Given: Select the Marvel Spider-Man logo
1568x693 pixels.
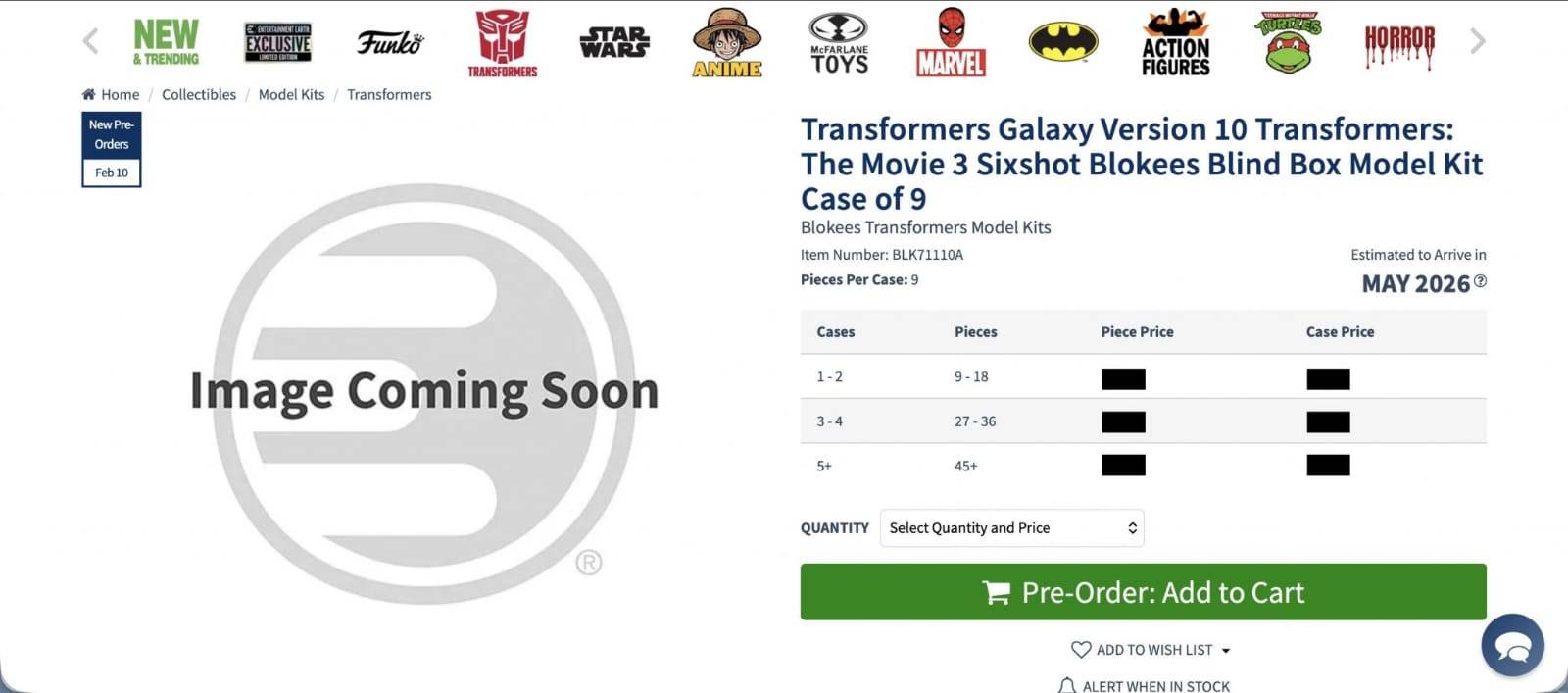Looking at the screenshot, I should pyautogui.click(x=951, y=43).
